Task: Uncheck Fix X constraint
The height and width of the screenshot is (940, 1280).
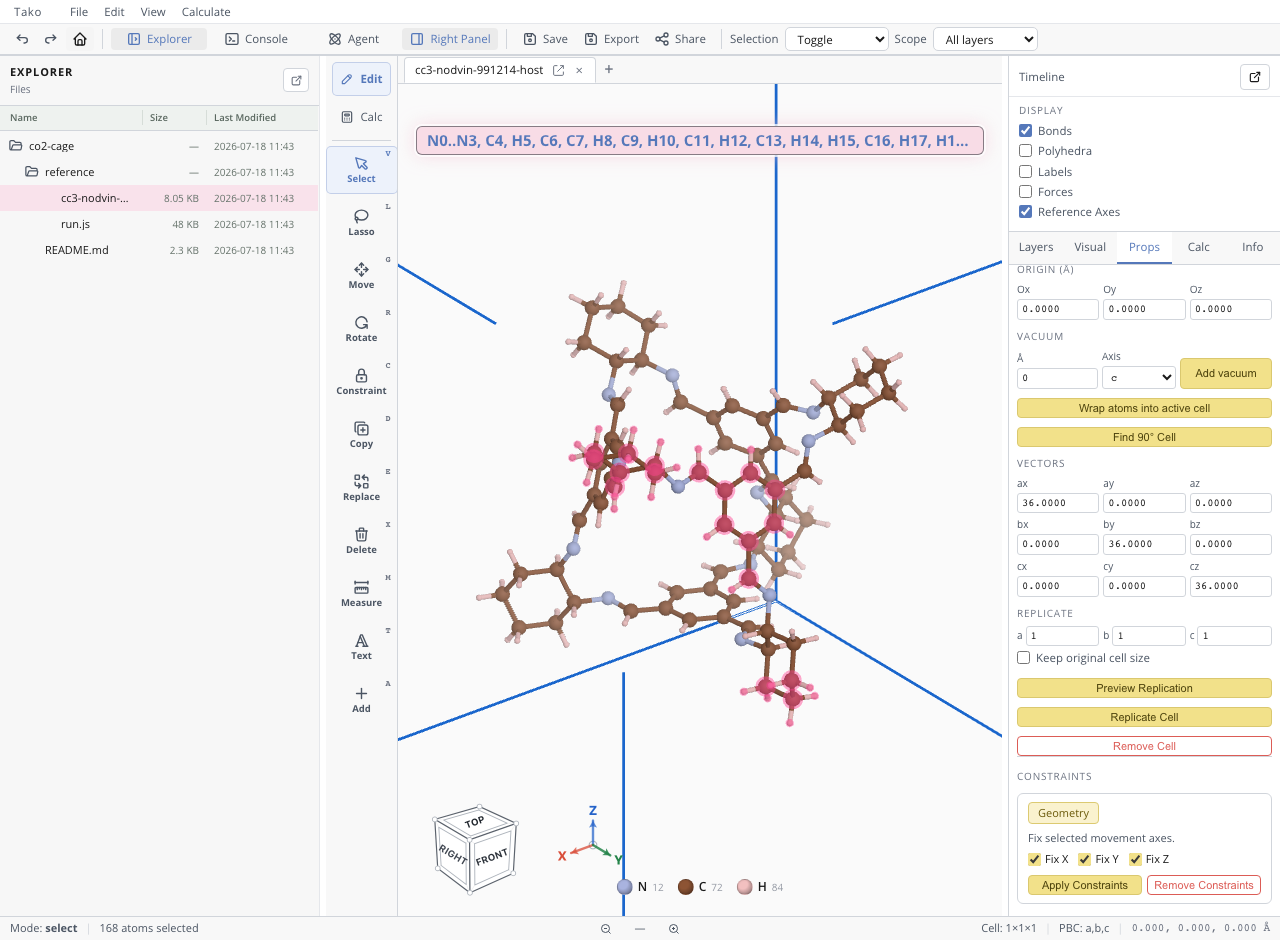Action: pyautogui.click(x=1035, y=859)
